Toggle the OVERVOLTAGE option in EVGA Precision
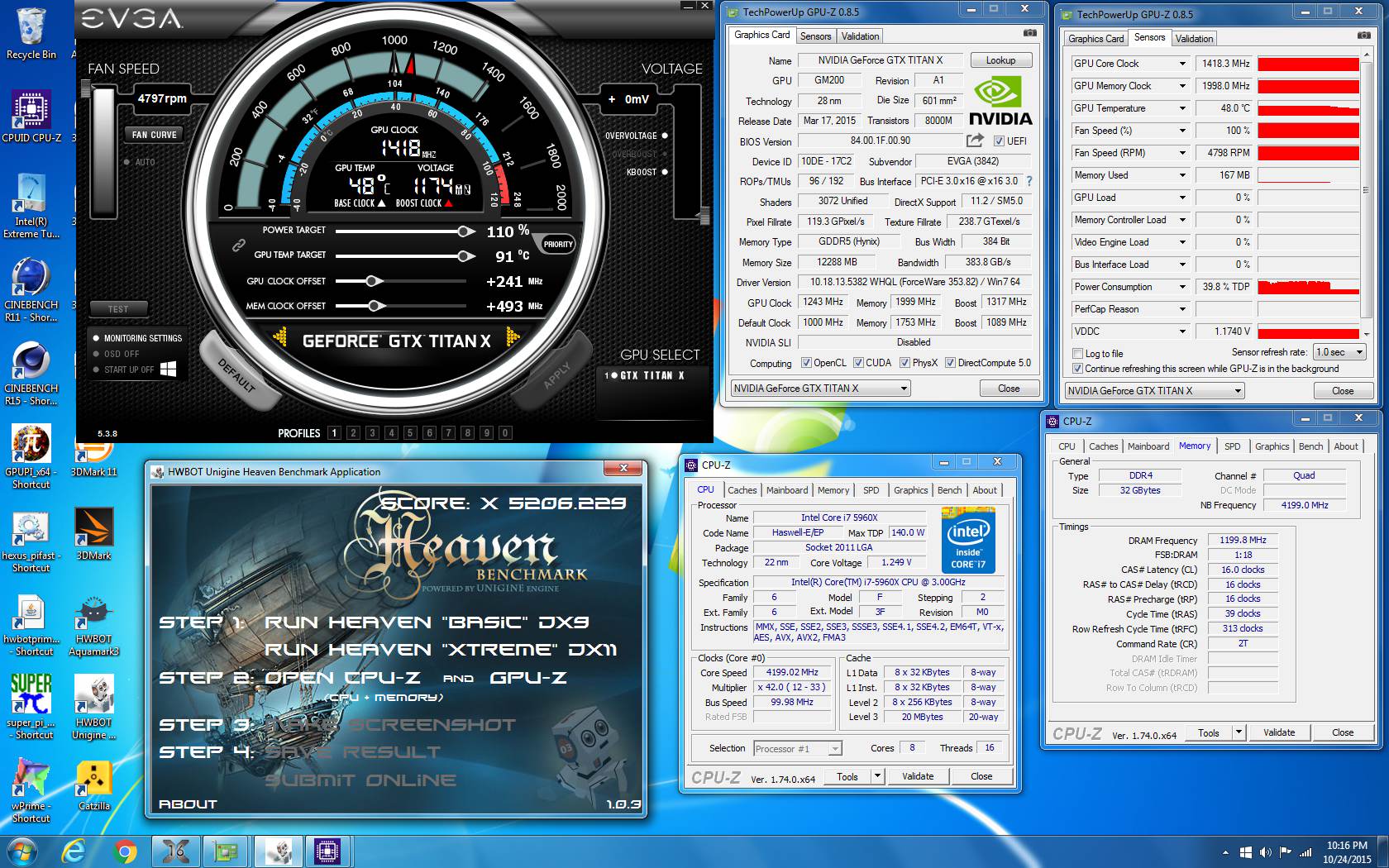 665,136
